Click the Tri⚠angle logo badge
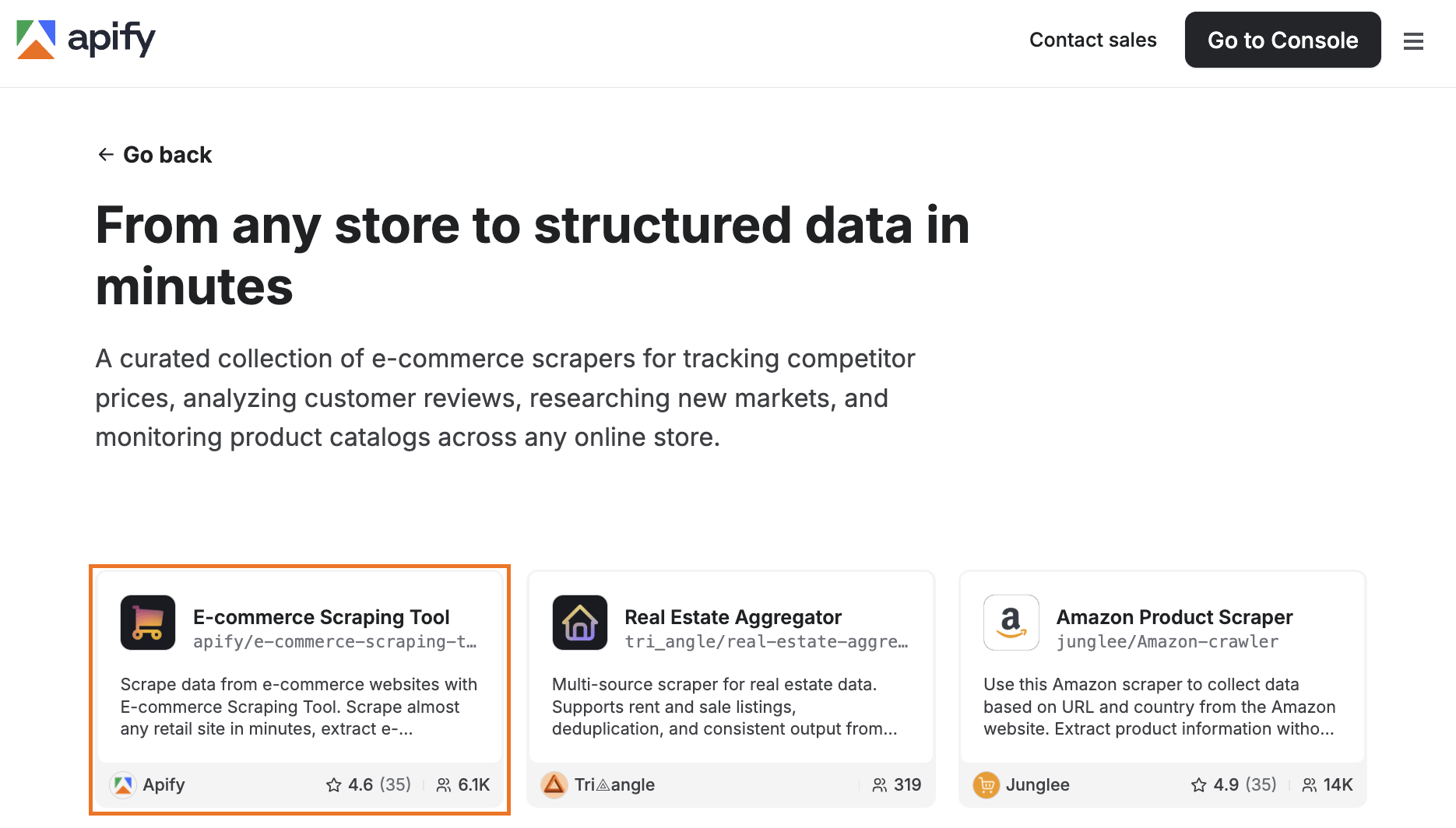Screen dimensions: 1456x828 (554, 784)
